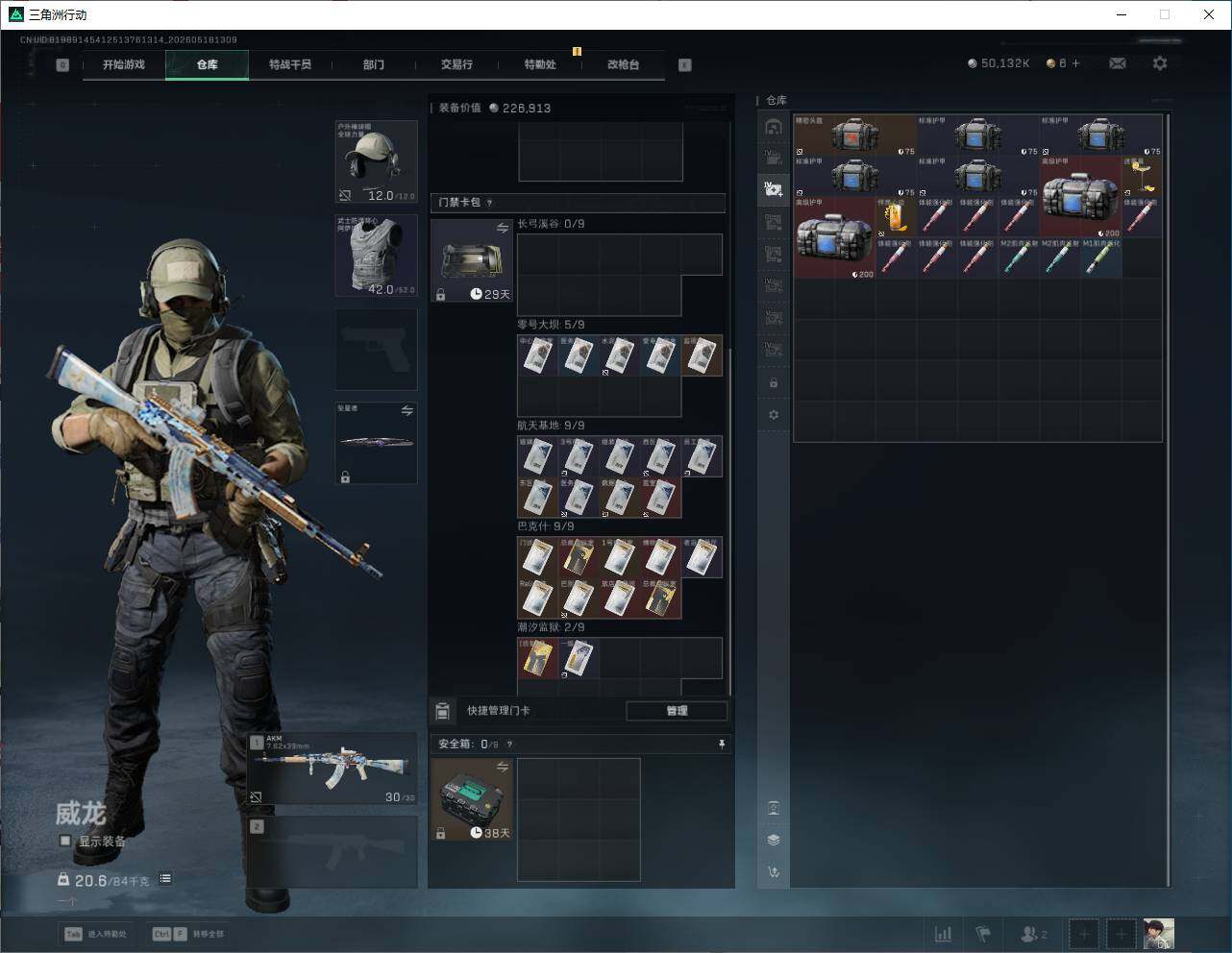1232x953 pixels.
Task: Open the 改枪台 tab
Action: pos(623,64)
